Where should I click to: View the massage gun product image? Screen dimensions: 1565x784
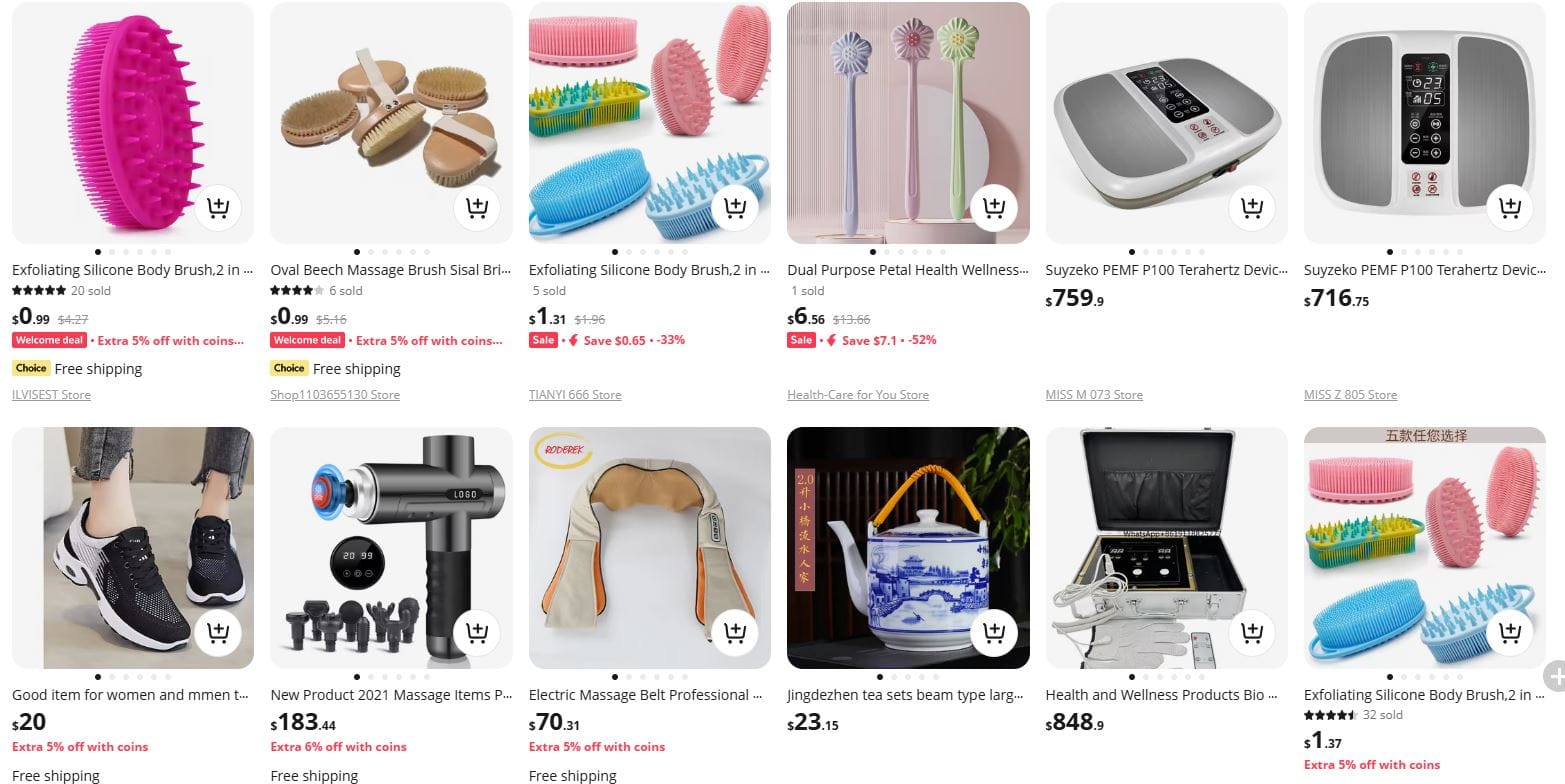[x=391, y=548]
